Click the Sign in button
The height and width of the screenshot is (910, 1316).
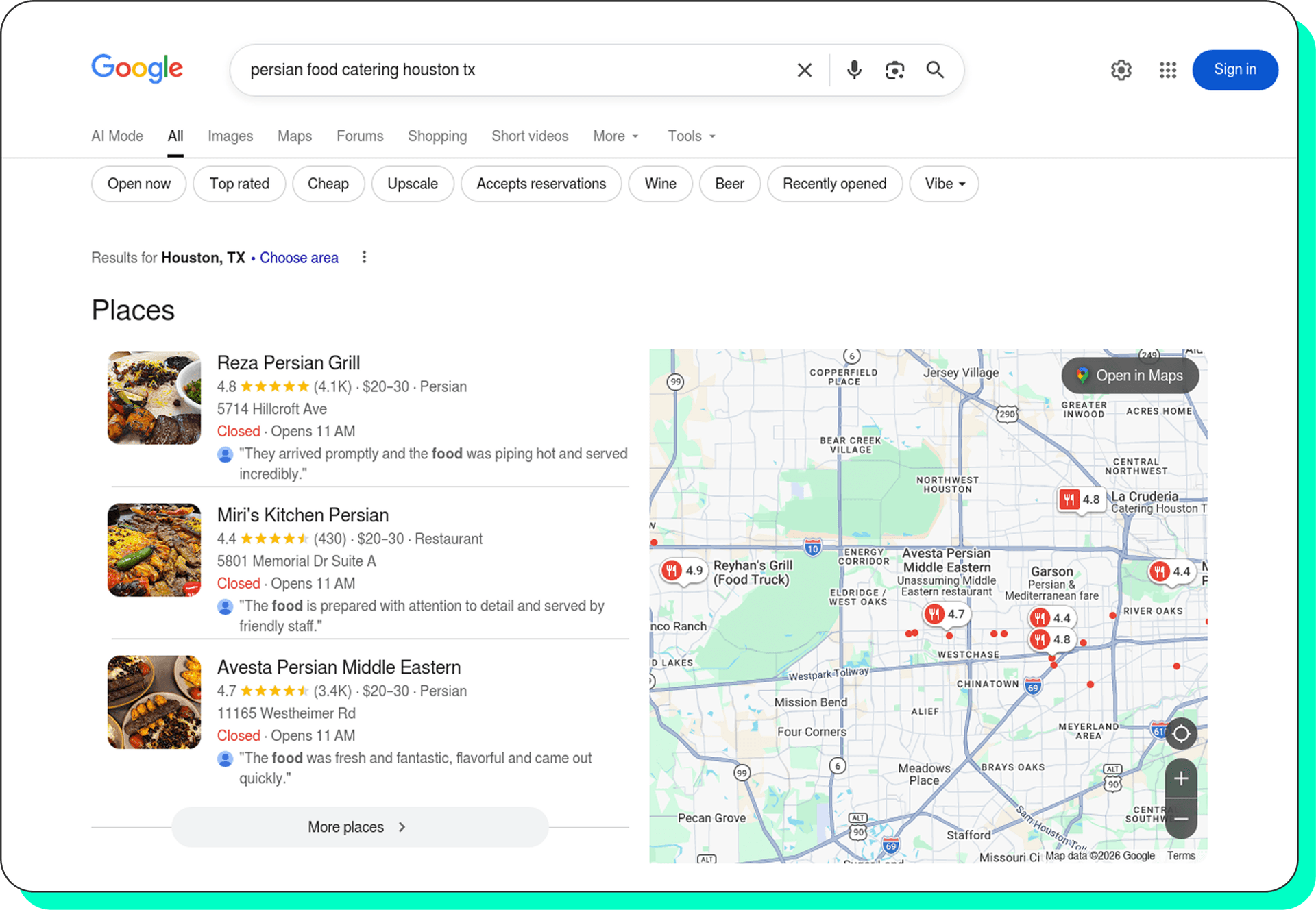tap(1235, 70)
